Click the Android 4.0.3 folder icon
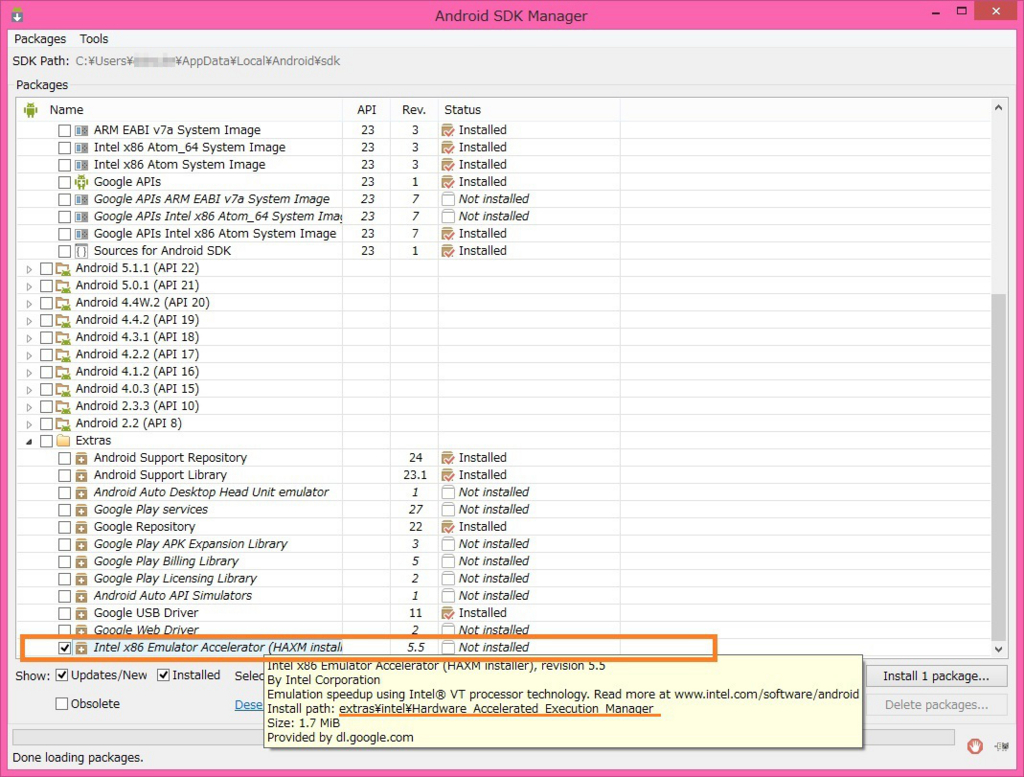Screen dimensions: 1024x777 click(63, 389)
